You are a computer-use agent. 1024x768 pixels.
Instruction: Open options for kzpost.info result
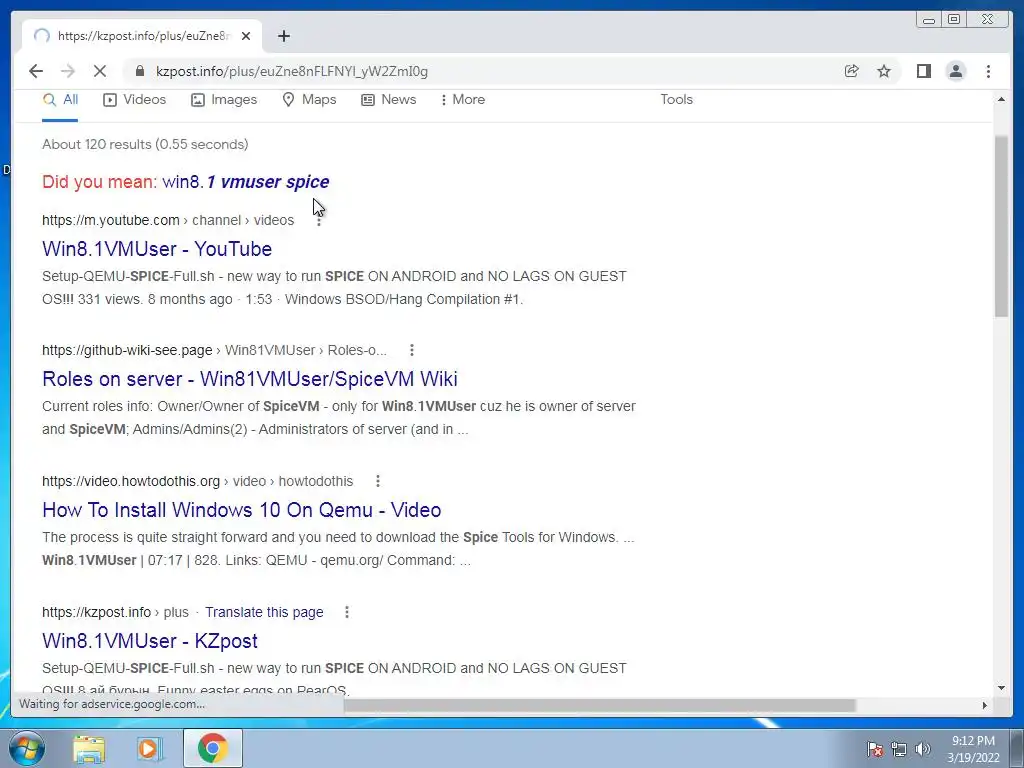click(x=347, y=613)
